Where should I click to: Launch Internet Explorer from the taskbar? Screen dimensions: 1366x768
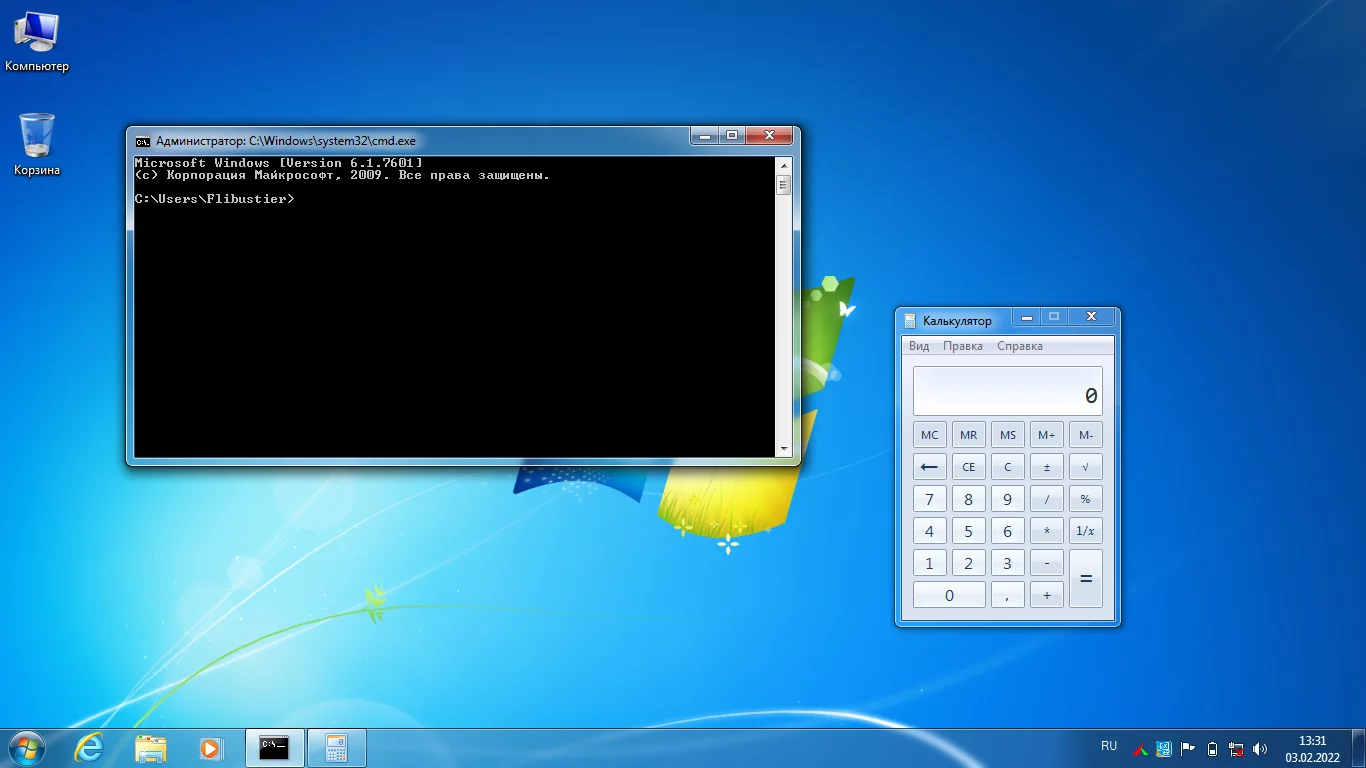[x=89, y=748]
